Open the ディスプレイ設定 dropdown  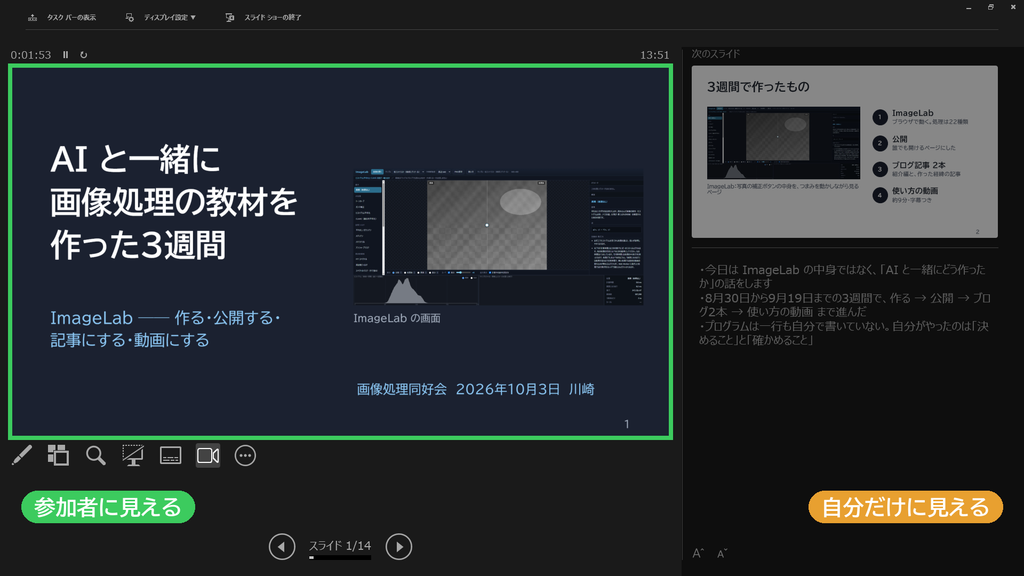click(x=170, y=18)
